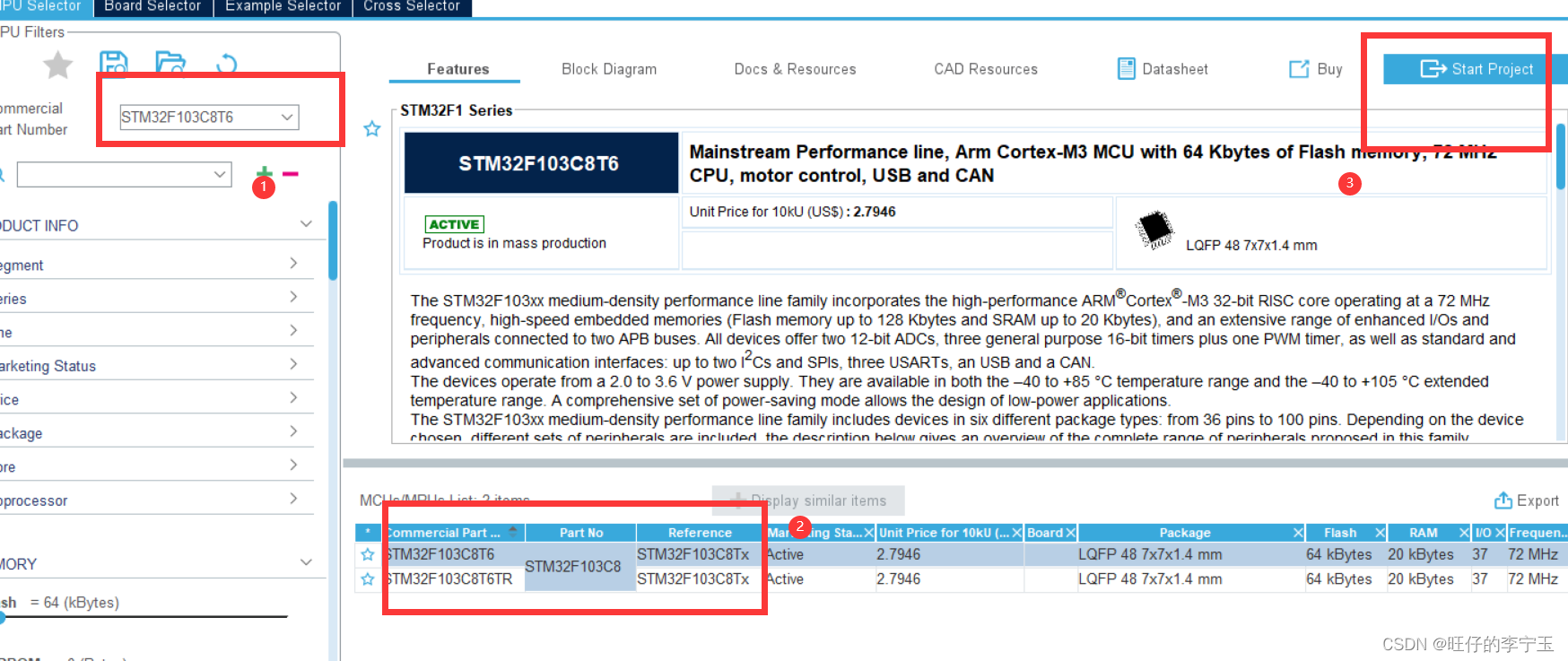
Task: Open the search field dropdown in filters
Action: pyautogui.click(x=220, y=174)
